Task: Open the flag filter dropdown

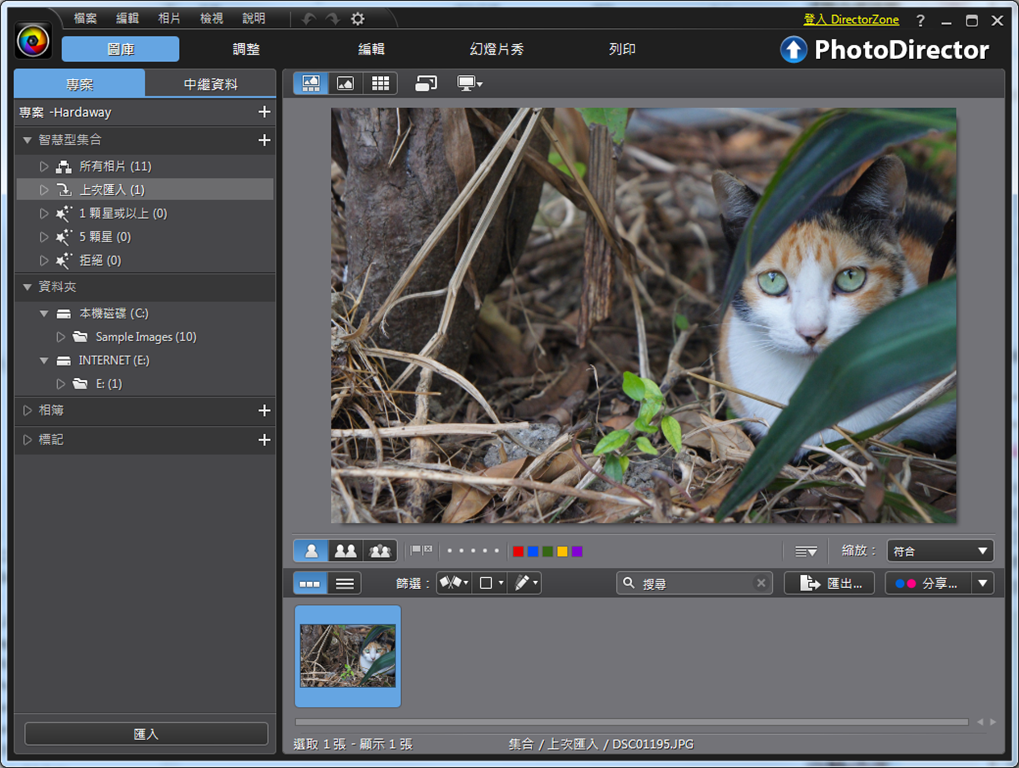Action: 454,583
